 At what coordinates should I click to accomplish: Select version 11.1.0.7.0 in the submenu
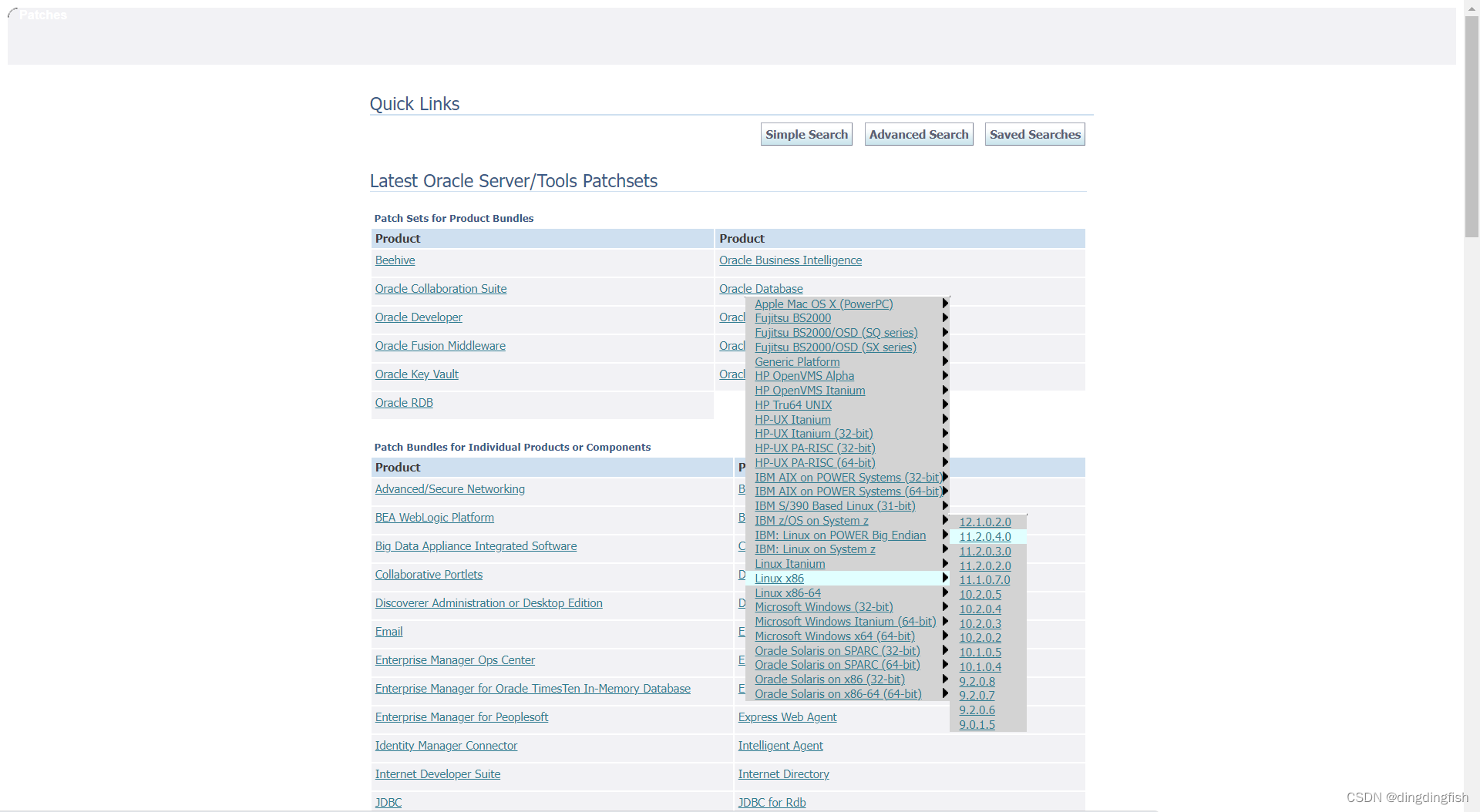(984, 580)
